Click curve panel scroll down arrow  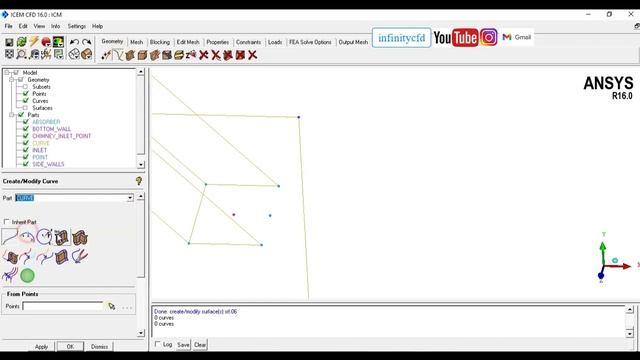point(141,333)
